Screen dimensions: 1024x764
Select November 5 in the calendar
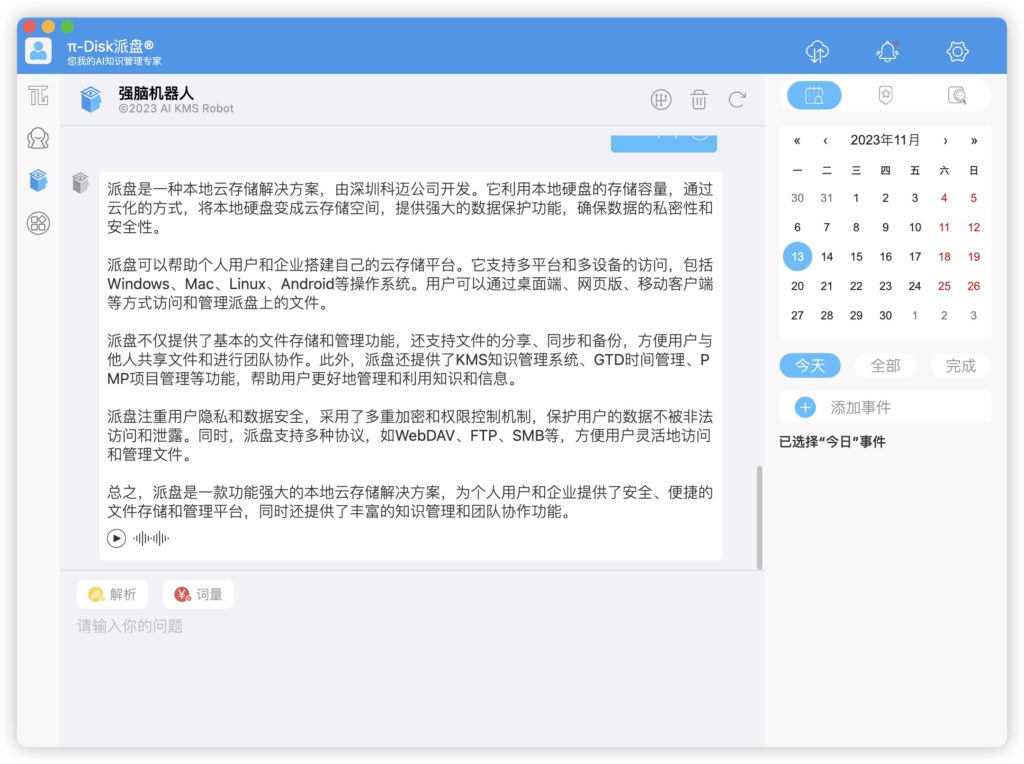pyautogui.click(x=973, y=198)
